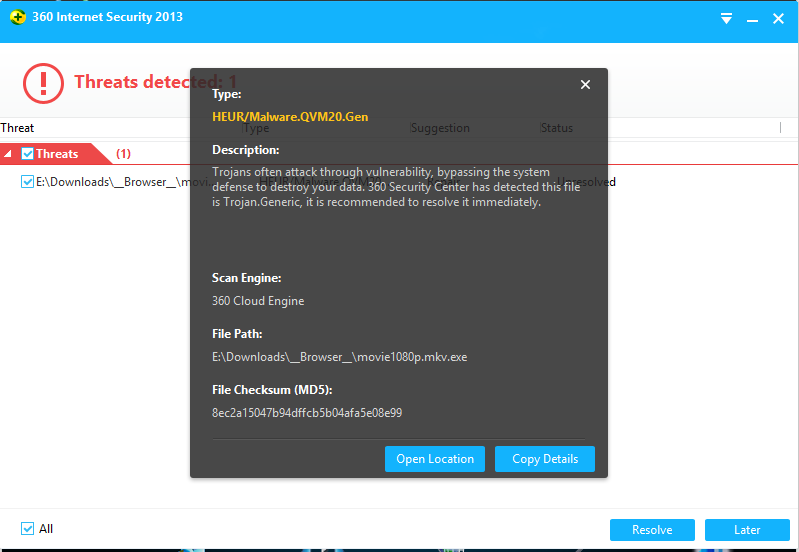Select the E:\Downloads\__Browser__ threat row

click(x=399, y=182)
